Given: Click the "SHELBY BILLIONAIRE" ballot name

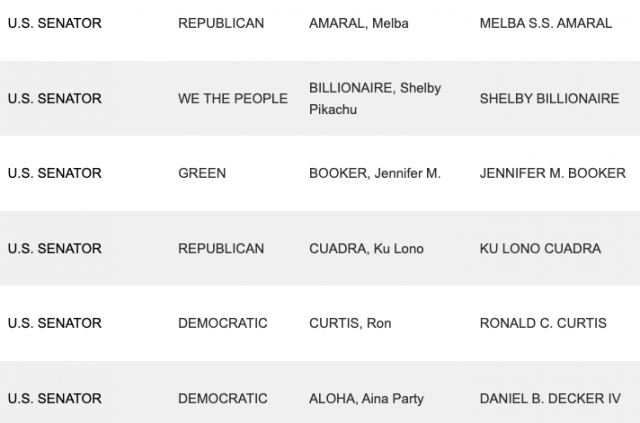Looking at the screenshot, I should pyautogui.click(x=549, y=98).
